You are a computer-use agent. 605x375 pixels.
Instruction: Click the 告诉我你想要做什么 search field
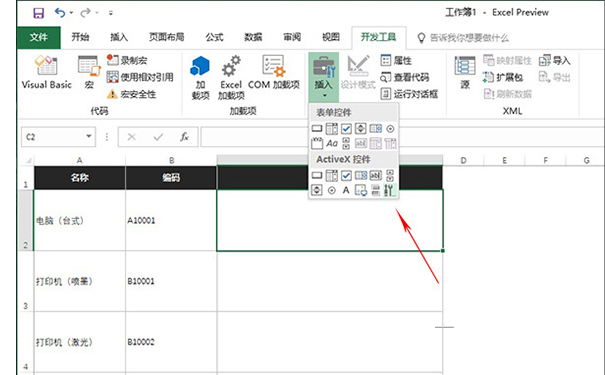point(469,38)
